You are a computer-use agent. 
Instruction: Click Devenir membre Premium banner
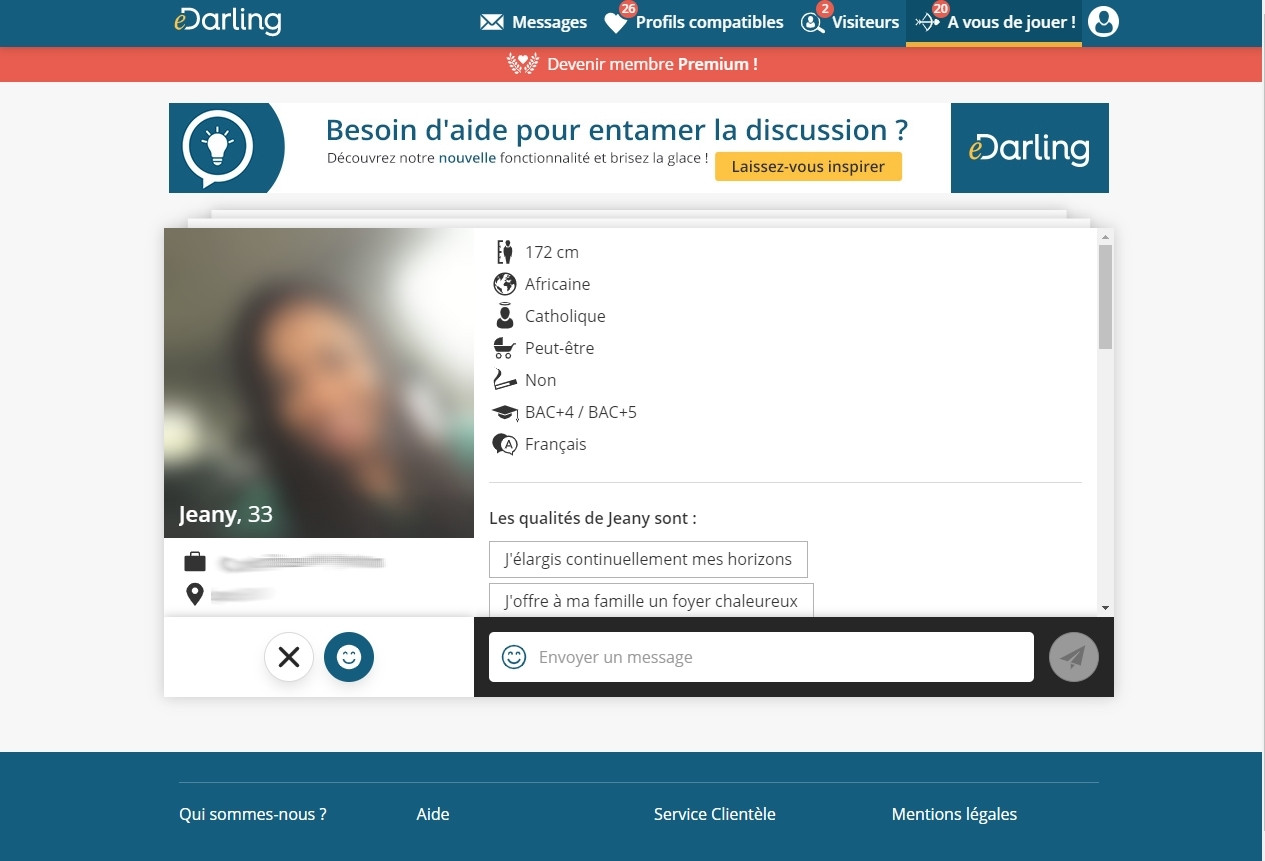(632, 64)
